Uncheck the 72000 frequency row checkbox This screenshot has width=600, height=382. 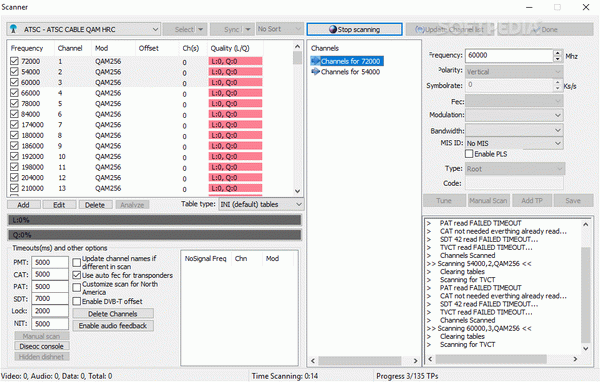[x=14, y=61]
